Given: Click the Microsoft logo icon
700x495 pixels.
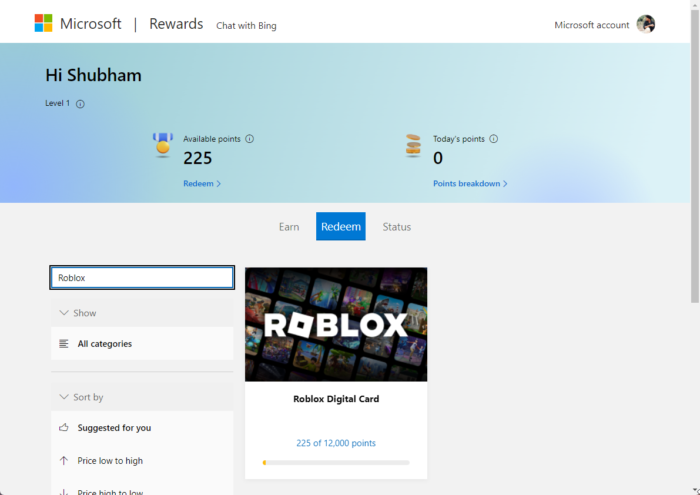Looking at the screenshot, I should (x=44, y=23).
